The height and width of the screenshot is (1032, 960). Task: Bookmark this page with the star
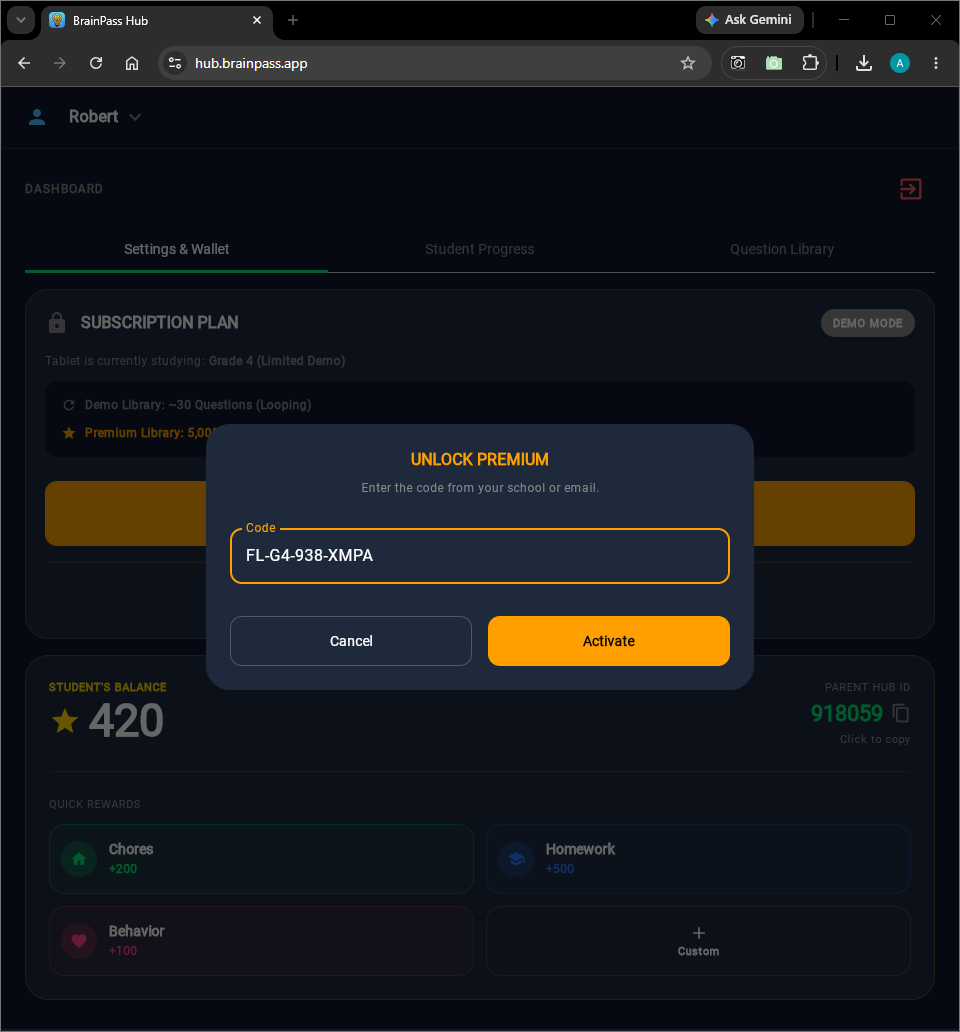pyautogui.click(x=688, y=63)
